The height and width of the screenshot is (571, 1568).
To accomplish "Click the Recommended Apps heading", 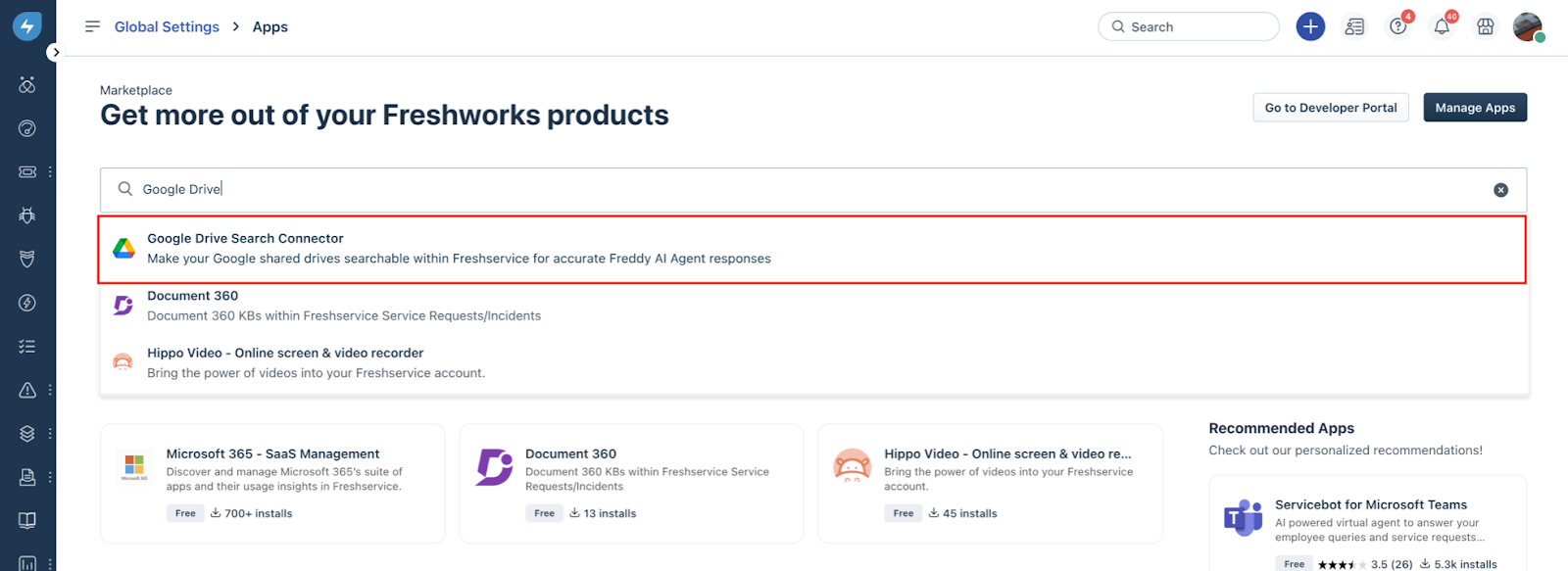I will 1281,428.
